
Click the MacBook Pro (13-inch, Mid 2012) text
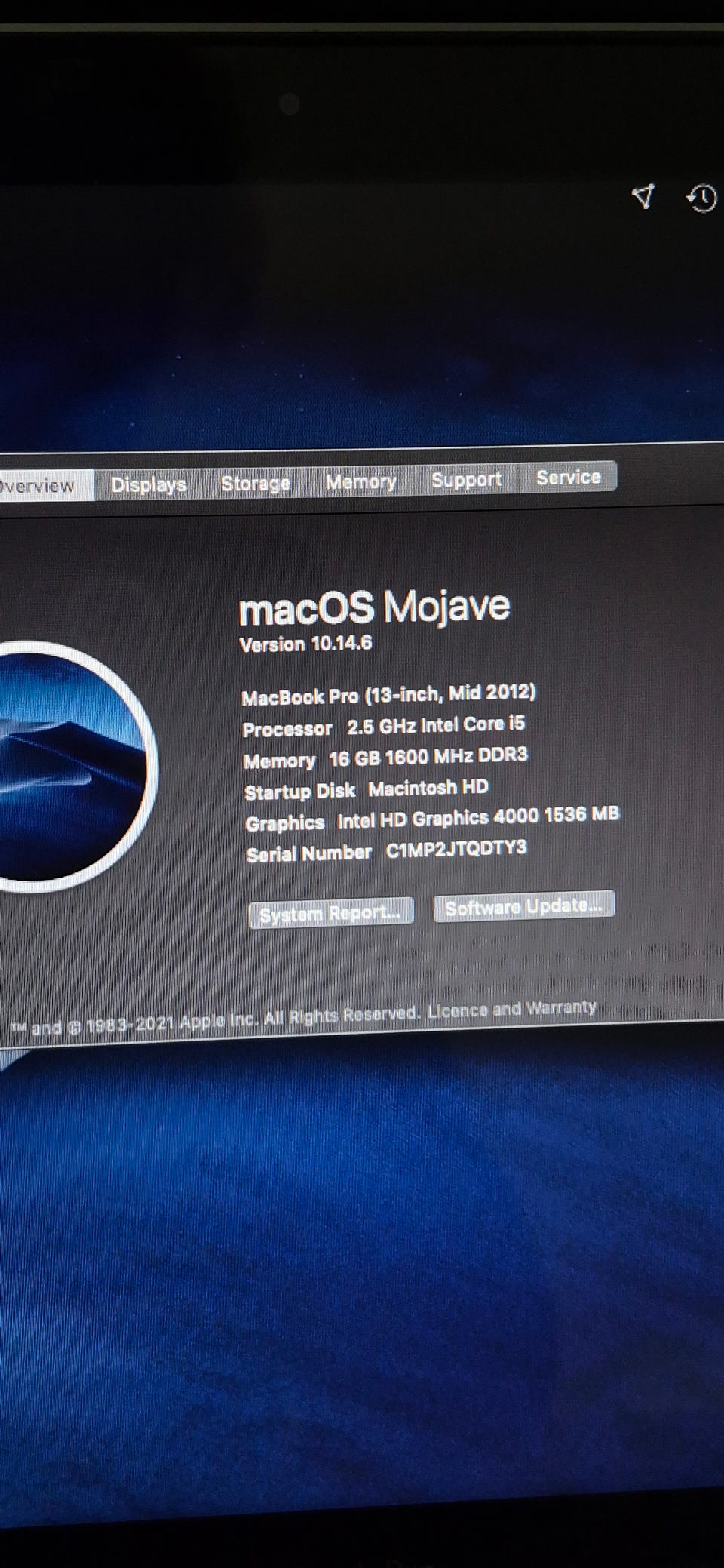click(x=388, y=694)
